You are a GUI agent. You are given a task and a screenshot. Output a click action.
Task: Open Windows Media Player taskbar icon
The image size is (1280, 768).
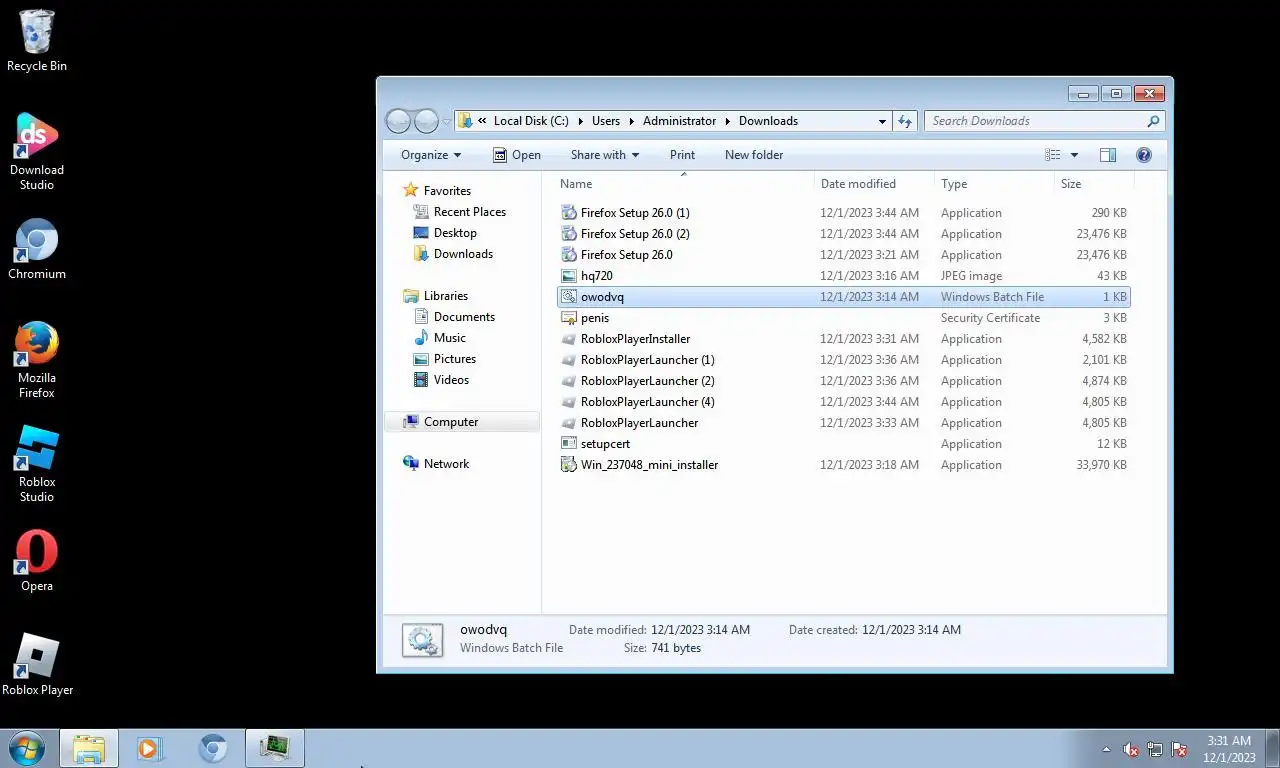[x=150, y=748]
